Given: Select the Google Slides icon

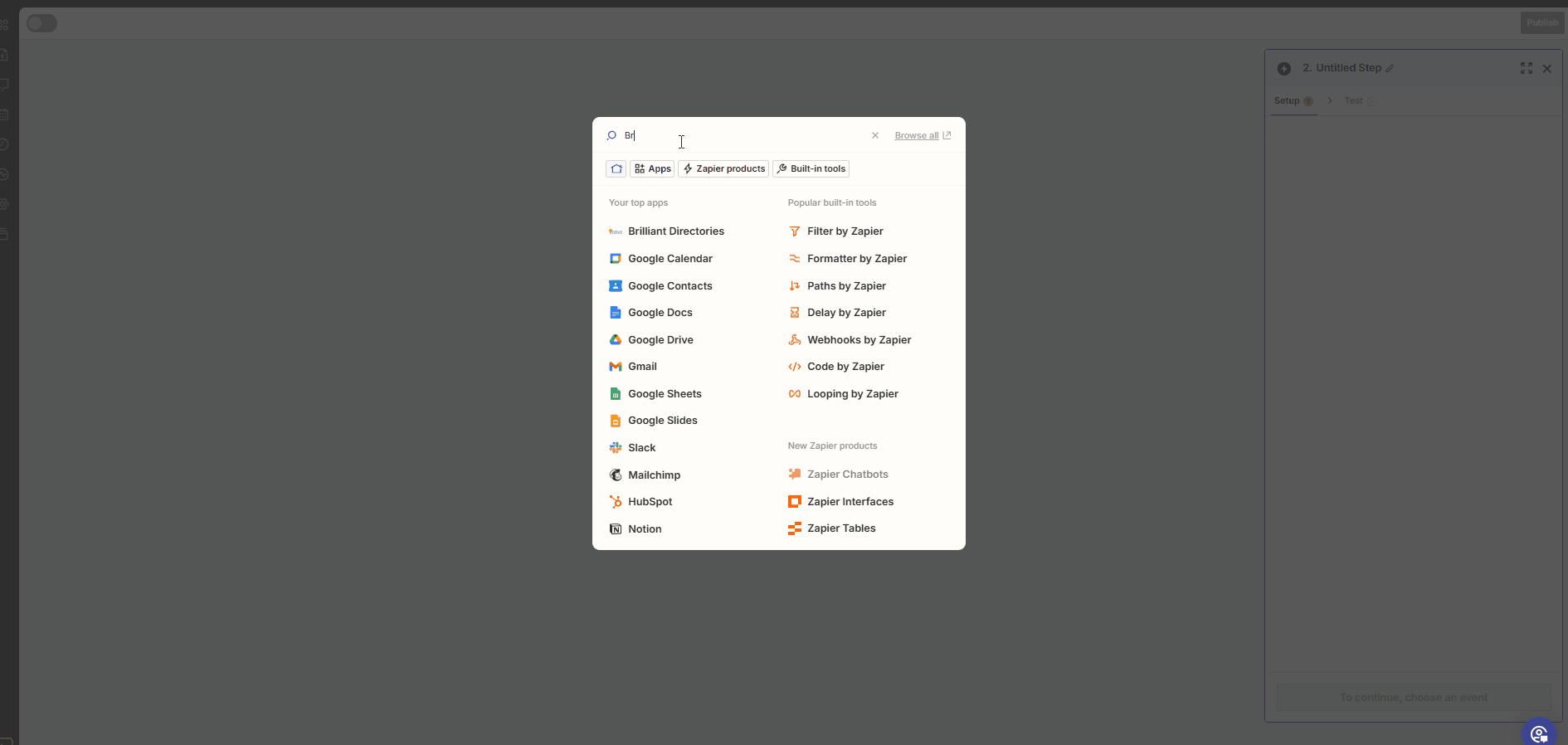Looking at the screenshot, I should point(616,421).
